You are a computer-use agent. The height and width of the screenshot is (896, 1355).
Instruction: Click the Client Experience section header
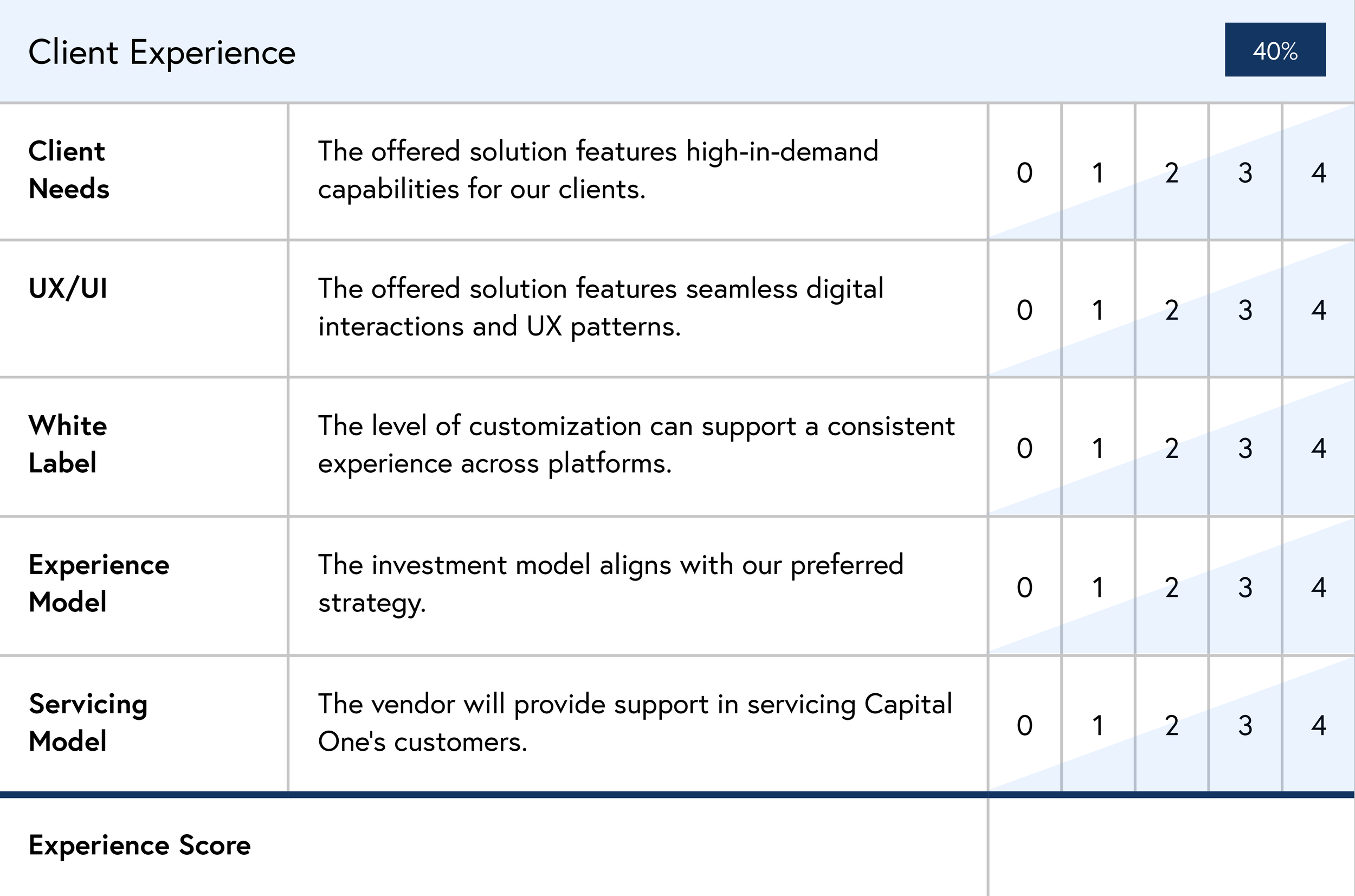tap(162, 53)
